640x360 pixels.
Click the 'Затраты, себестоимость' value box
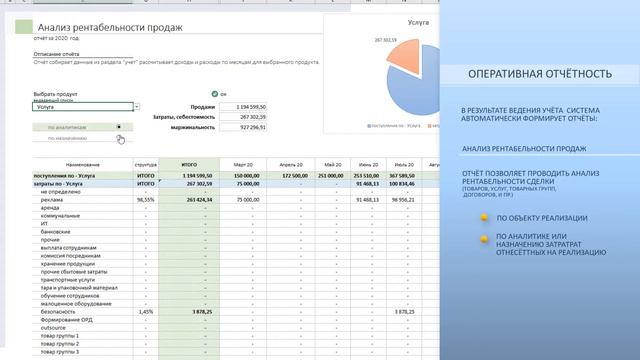[x=243, y=117]
